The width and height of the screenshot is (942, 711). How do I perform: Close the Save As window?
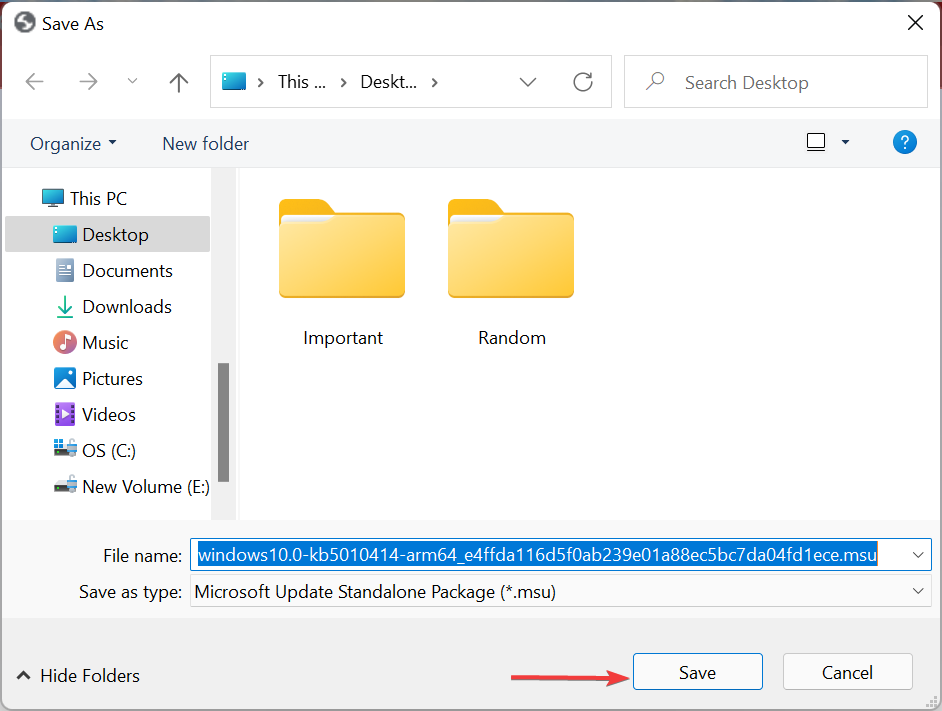(x=915, y=23)
